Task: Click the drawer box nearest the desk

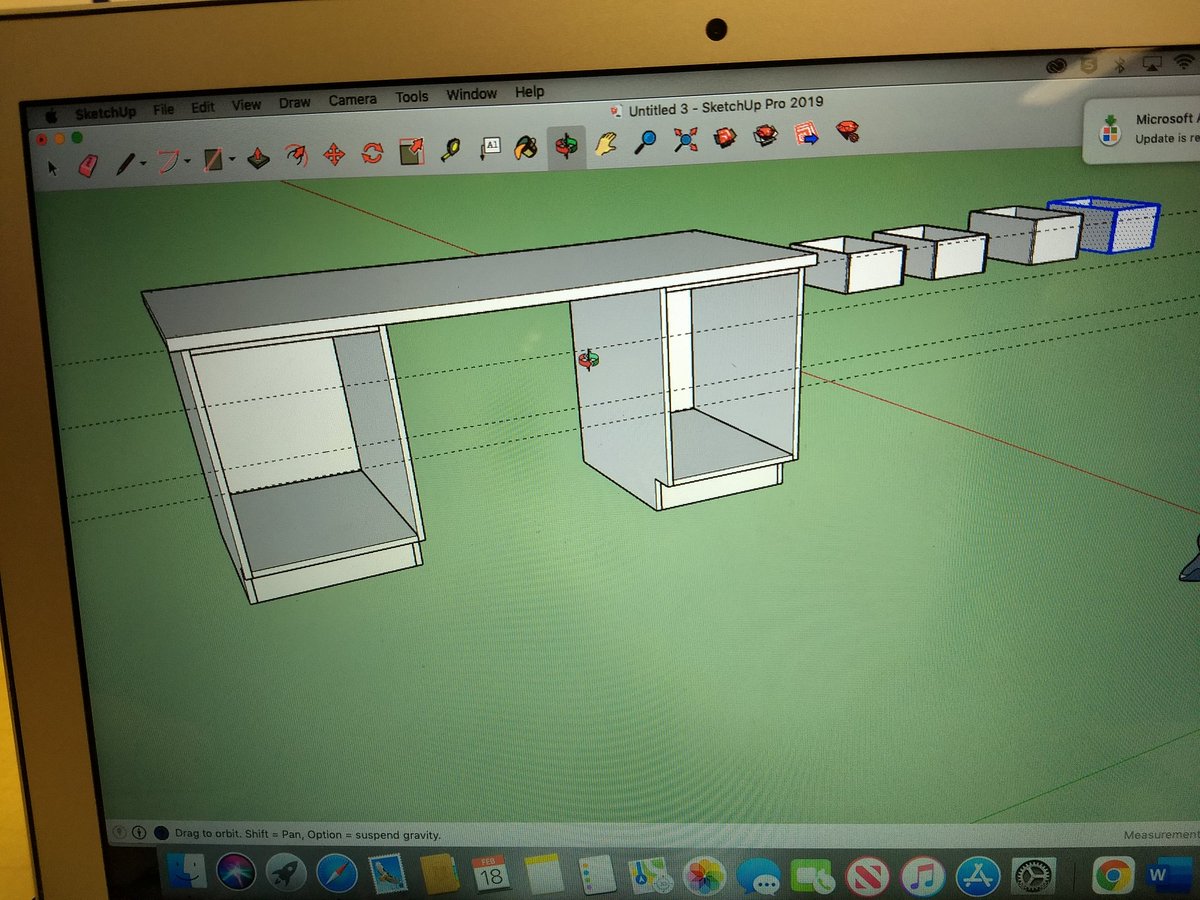Action: [848, 263]
